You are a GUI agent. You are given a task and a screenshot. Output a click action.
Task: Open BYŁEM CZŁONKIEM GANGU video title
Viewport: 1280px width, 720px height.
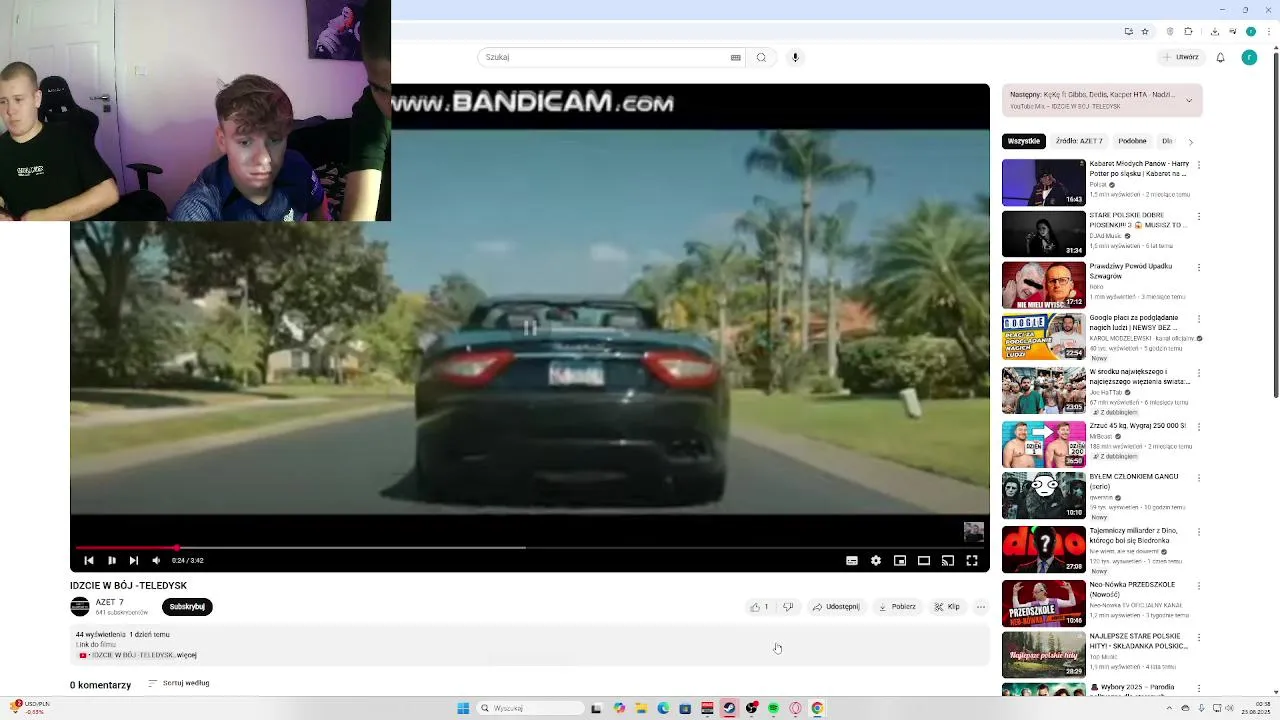[1134, 481]
